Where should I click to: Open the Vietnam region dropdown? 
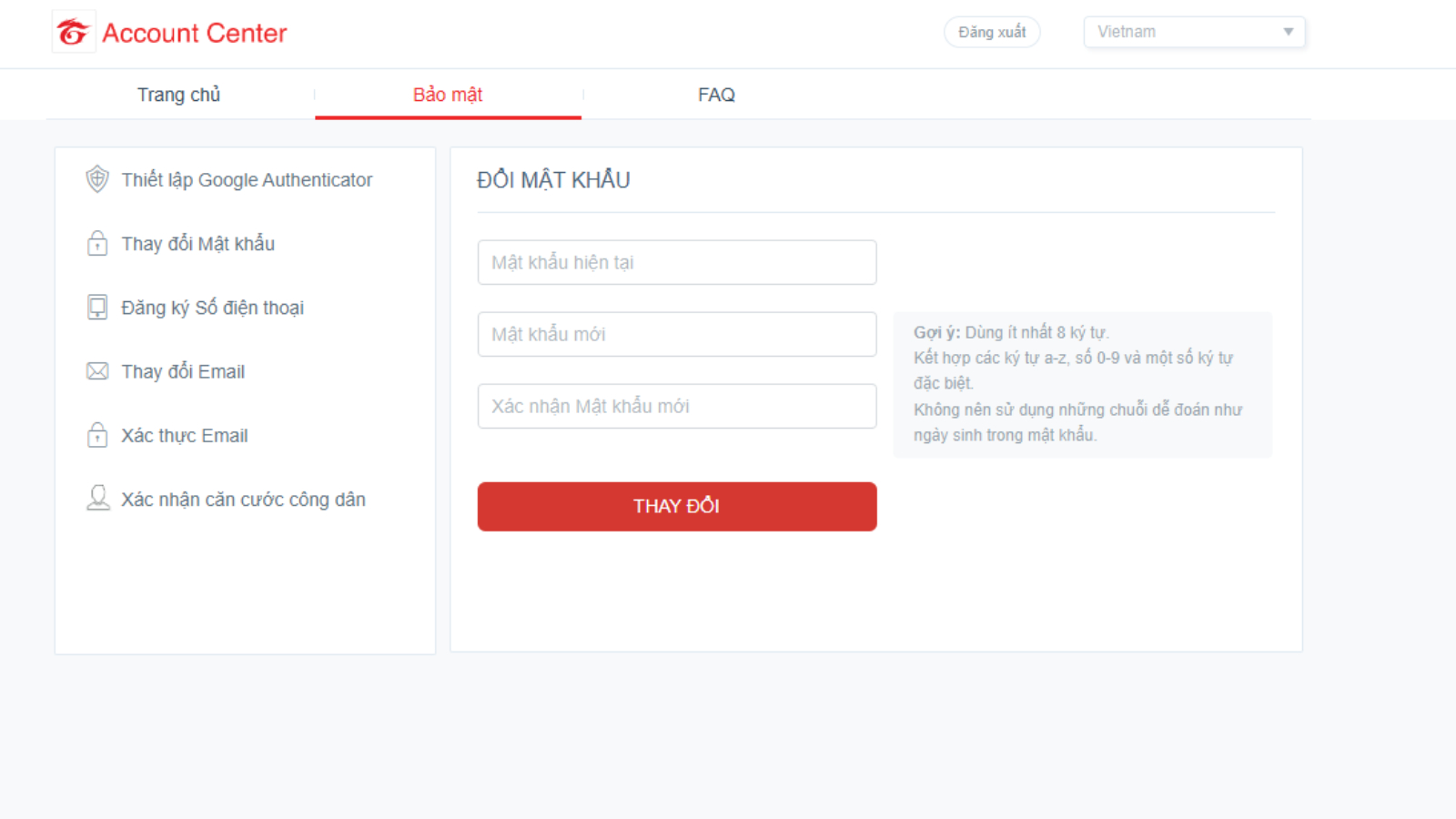pos(1183,32)
